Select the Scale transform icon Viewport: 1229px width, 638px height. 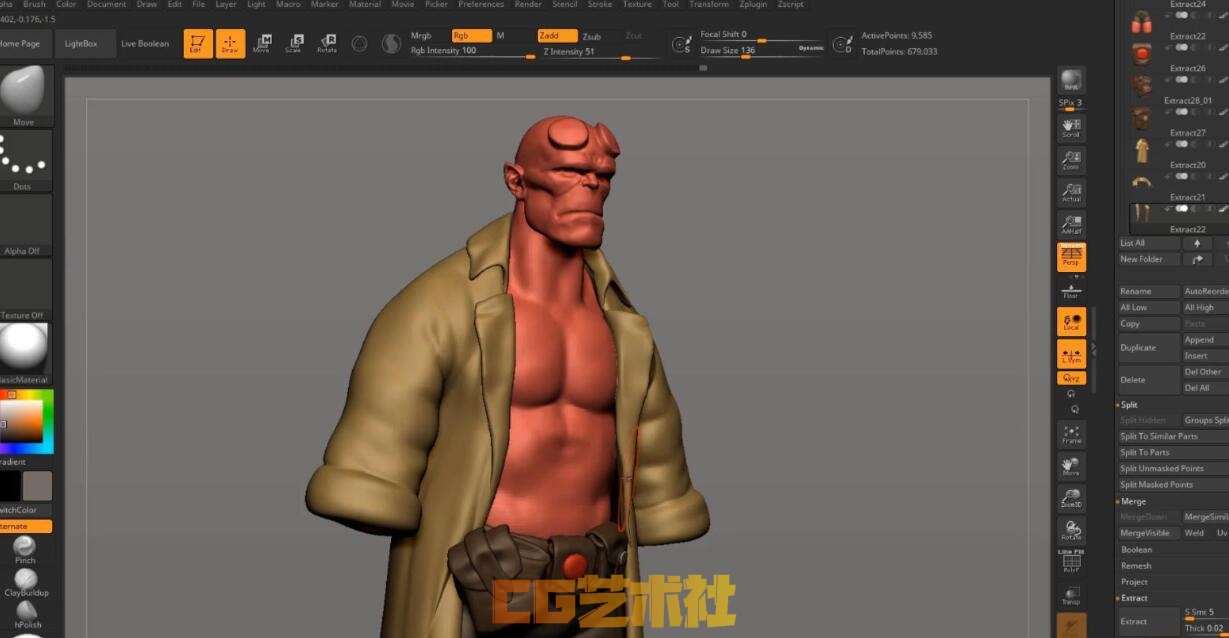pos(294,43)
